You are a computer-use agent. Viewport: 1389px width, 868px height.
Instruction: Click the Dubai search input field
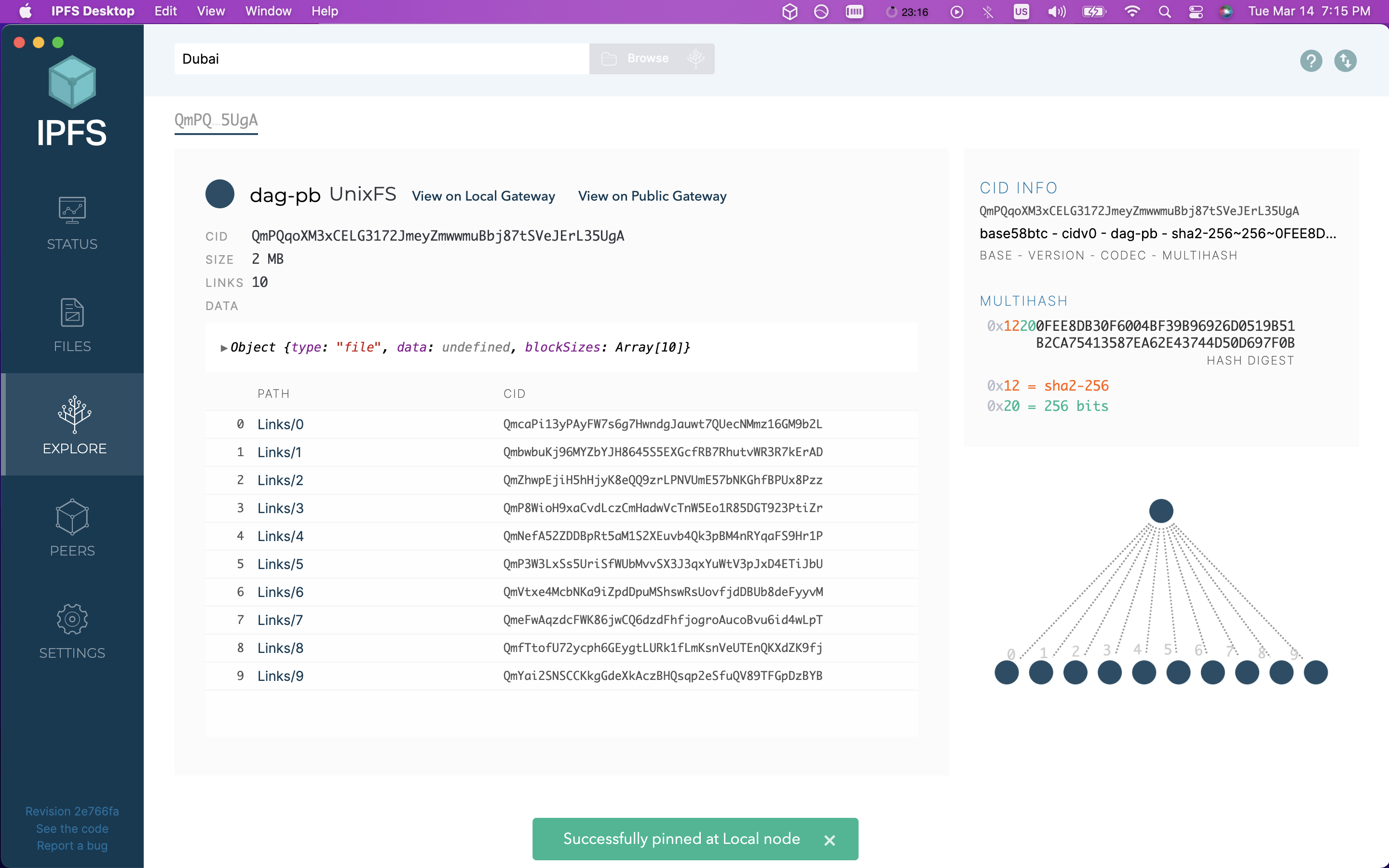coord(381,58)
